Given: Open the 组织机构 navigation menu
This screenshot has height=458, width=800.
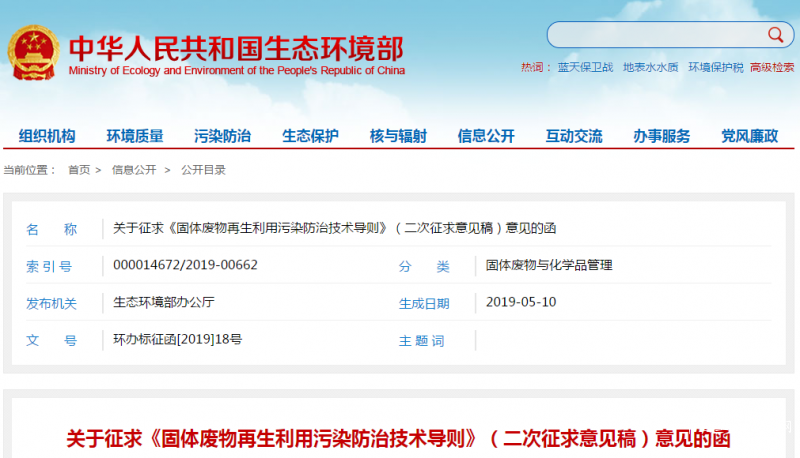Looking at the screenshot, I should pos(47,136).
